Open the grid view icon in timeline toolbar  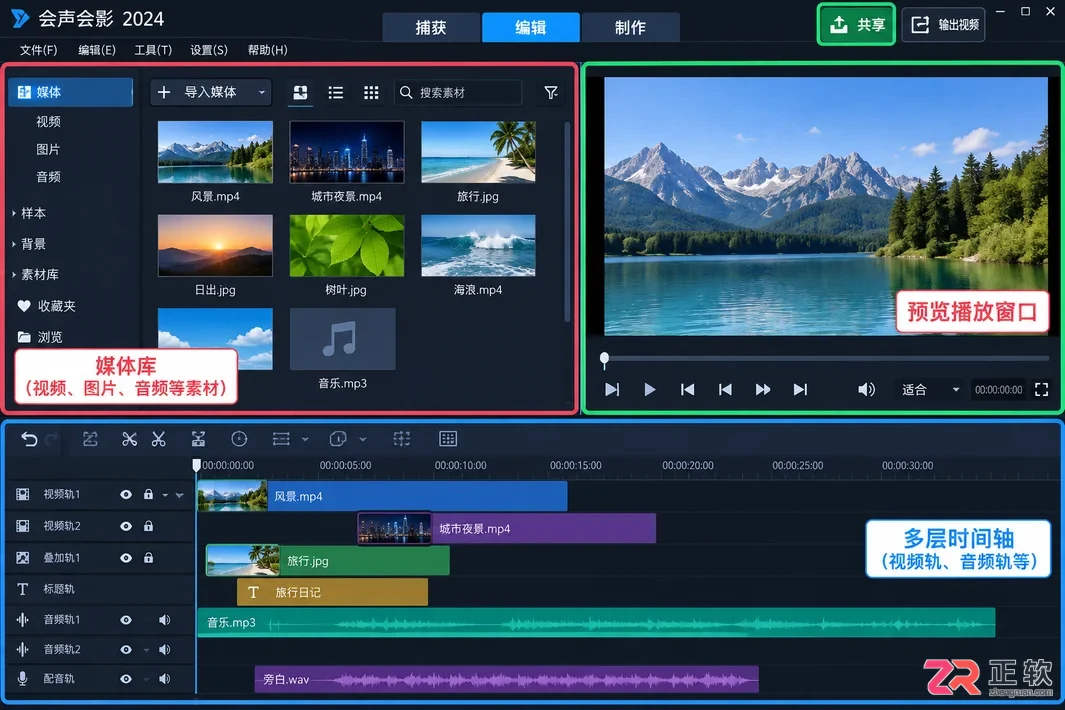[x=448, y=439]
